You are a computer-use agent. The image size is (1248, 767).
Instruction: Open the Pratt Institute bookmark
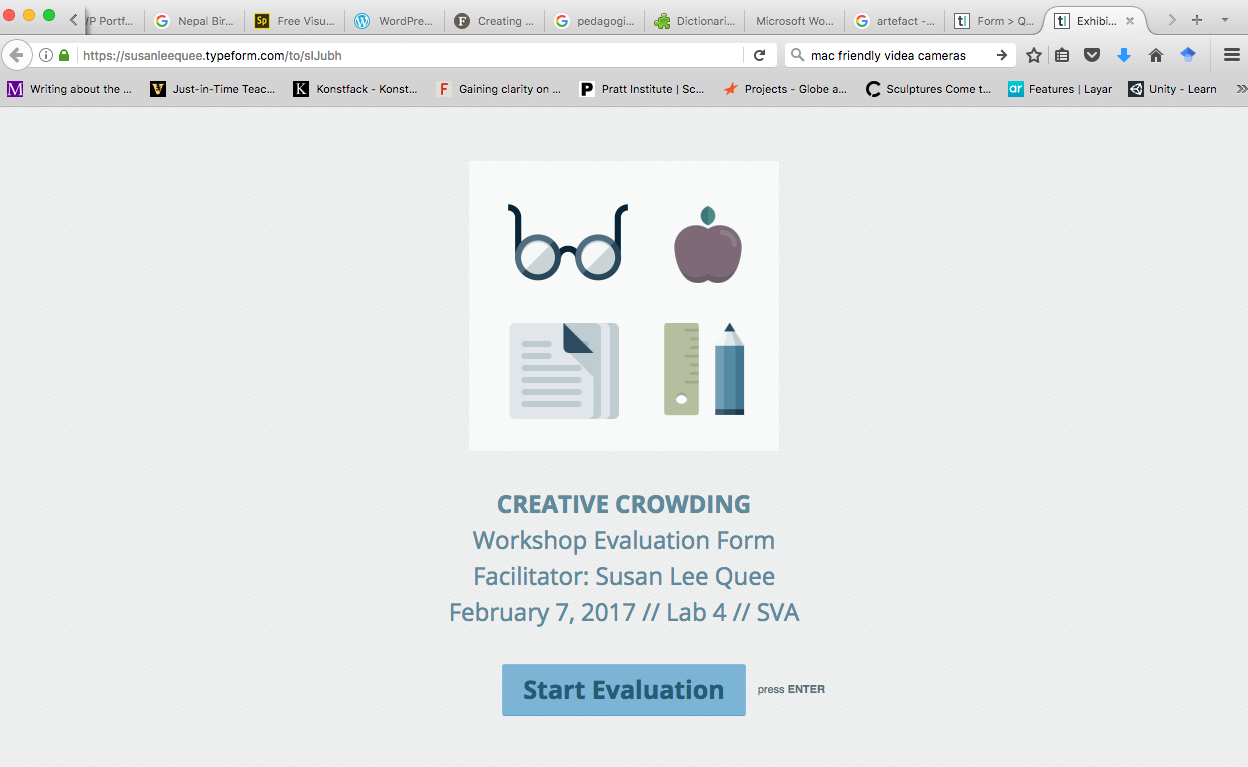tap(642, 89)
